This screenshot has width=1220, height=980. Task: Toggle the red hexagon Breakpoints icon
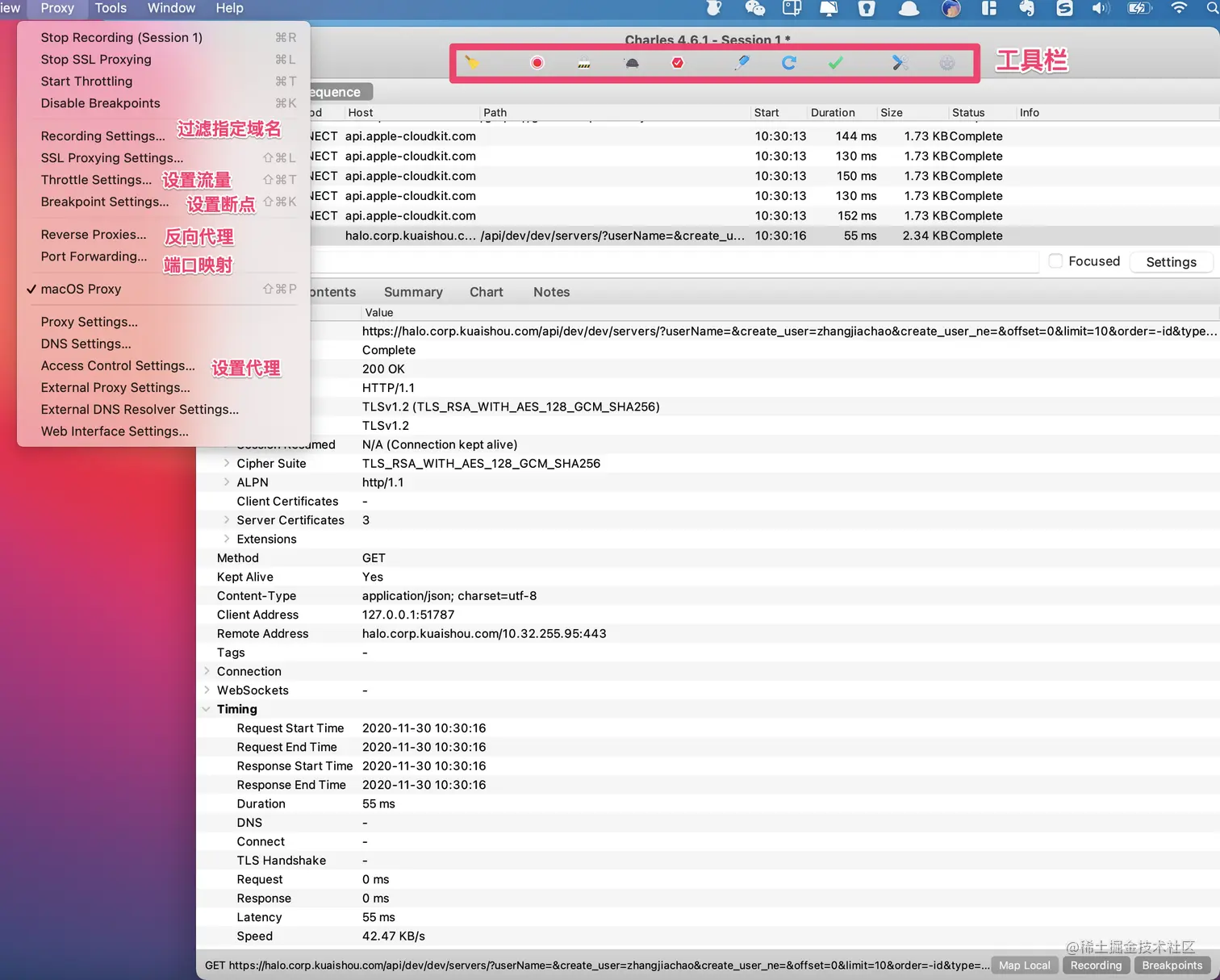[678, 63]
